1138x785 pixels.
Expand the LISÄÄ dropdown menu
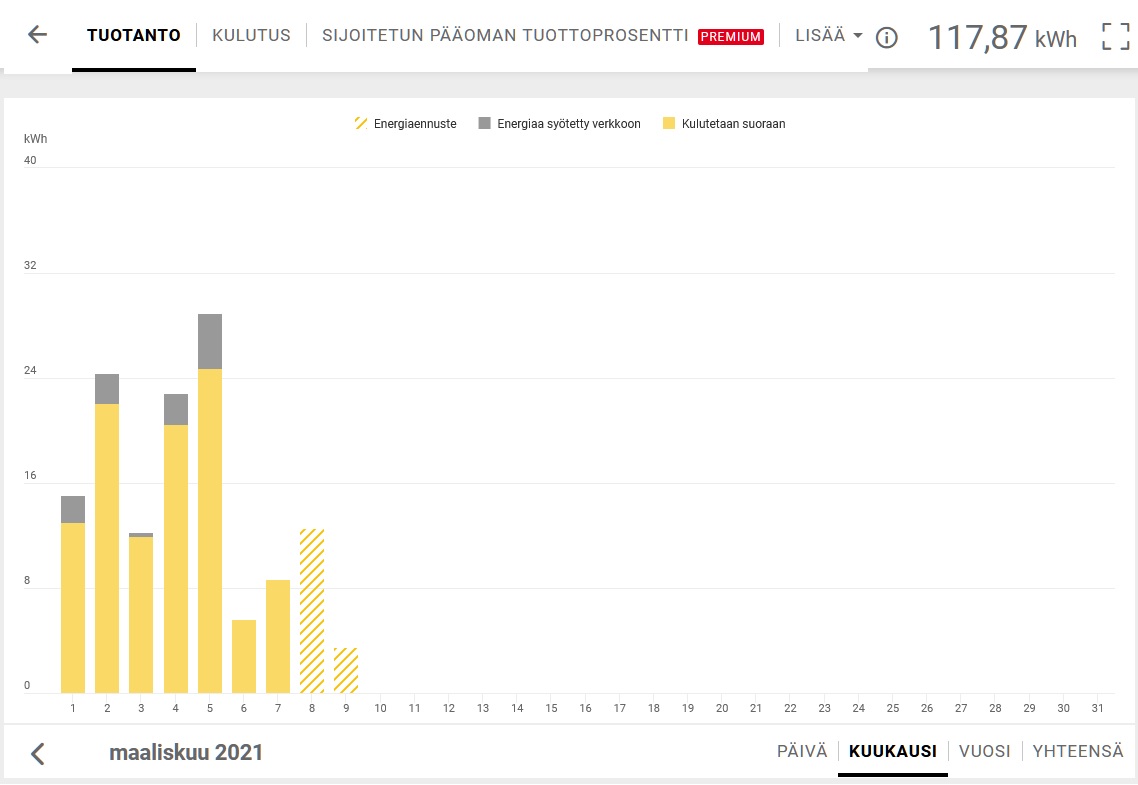(x=828, y=35)
